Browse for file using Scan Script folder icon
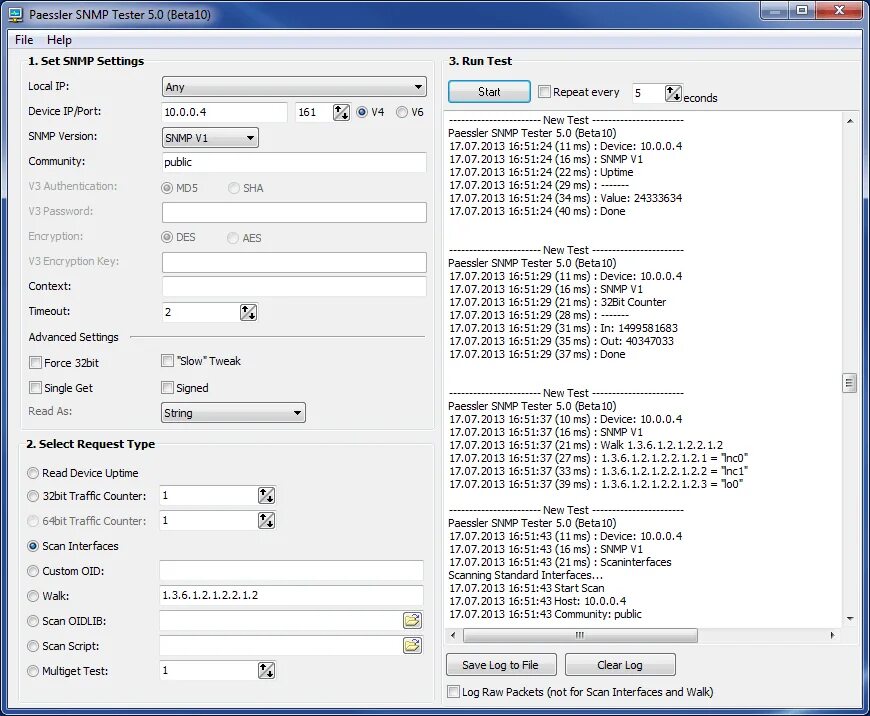The width and height of the screenshot is (870, 716). pos(412,646)
